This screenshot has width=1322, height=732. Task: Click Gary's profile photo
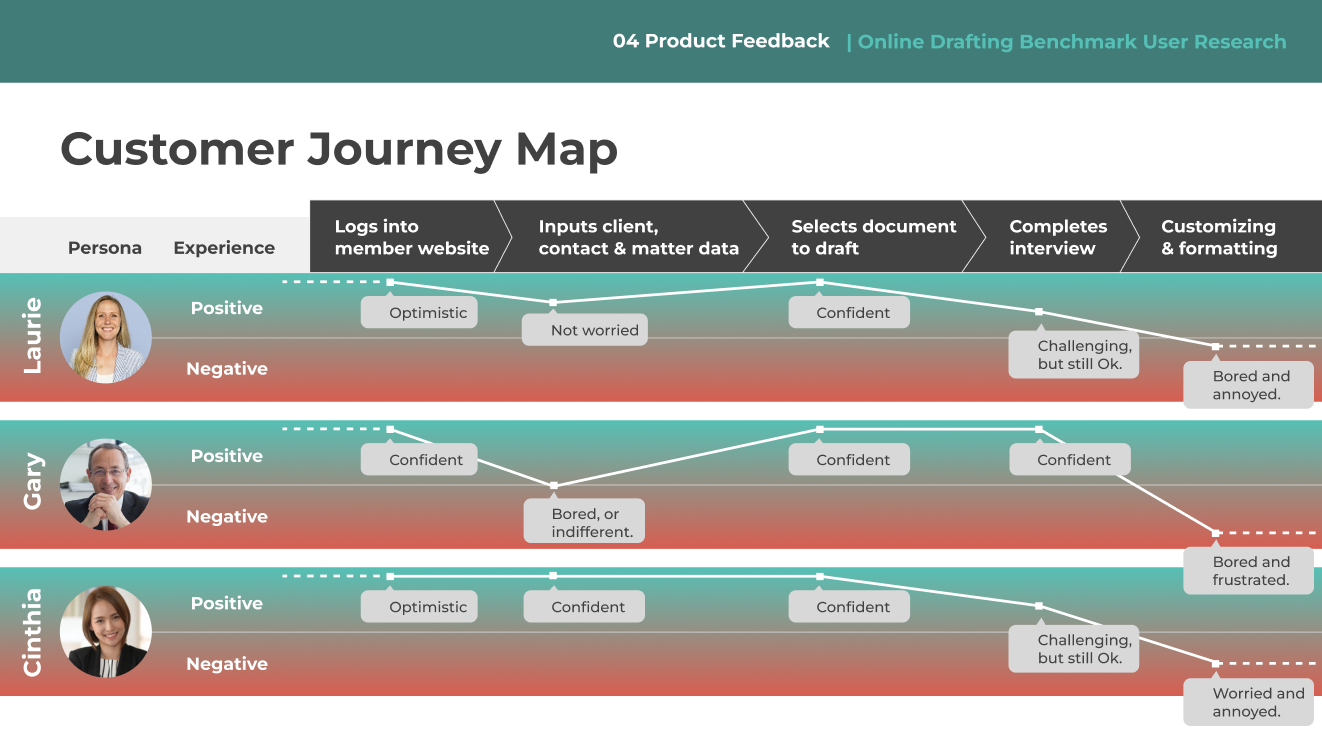(106, 485)
